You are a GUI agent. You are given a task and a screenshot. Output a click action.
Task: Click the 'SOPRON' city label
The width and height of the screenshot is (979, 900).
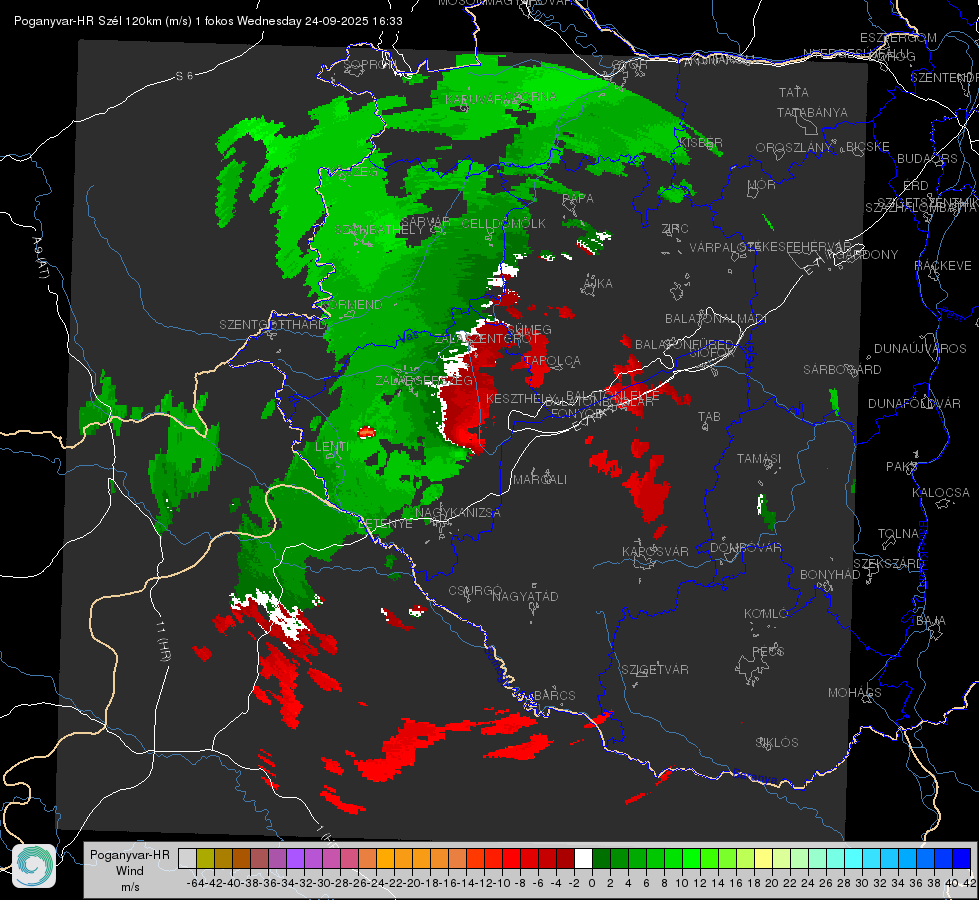tap(370, 64)
